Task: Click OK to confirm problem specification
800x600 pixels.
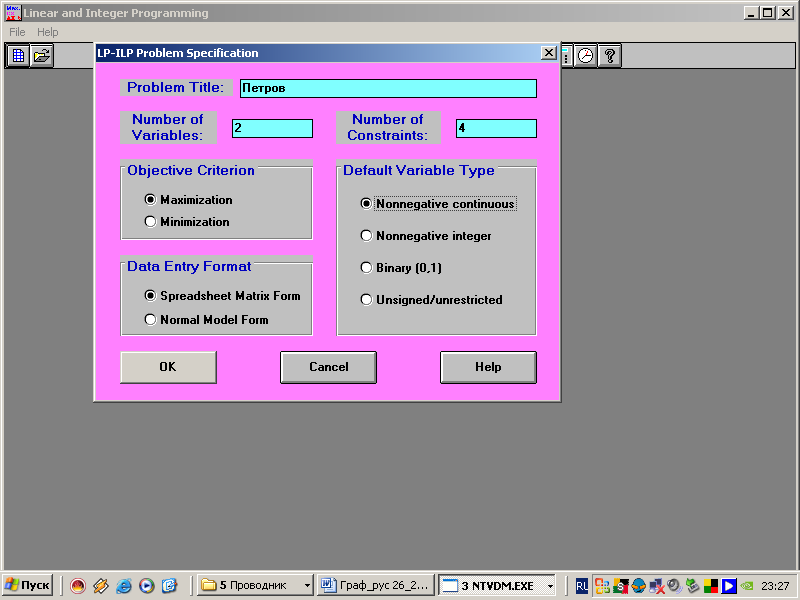Action: click(168, 367)
